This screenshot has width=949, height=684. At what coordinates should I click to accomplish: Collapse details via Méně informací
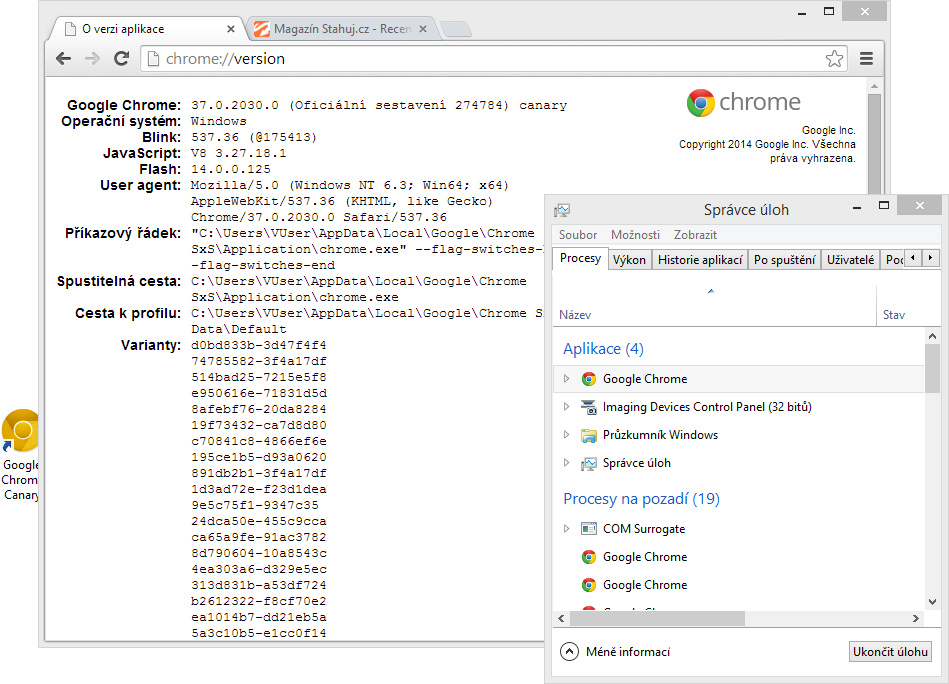[x=616, y=652]
